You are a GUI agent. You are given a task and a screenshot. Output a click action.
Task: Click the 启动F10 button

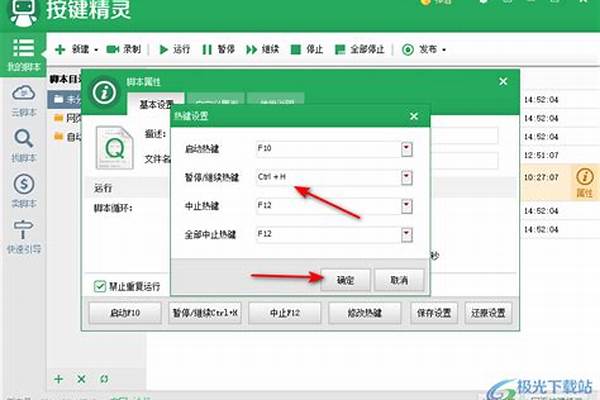(x=125, y=313)
